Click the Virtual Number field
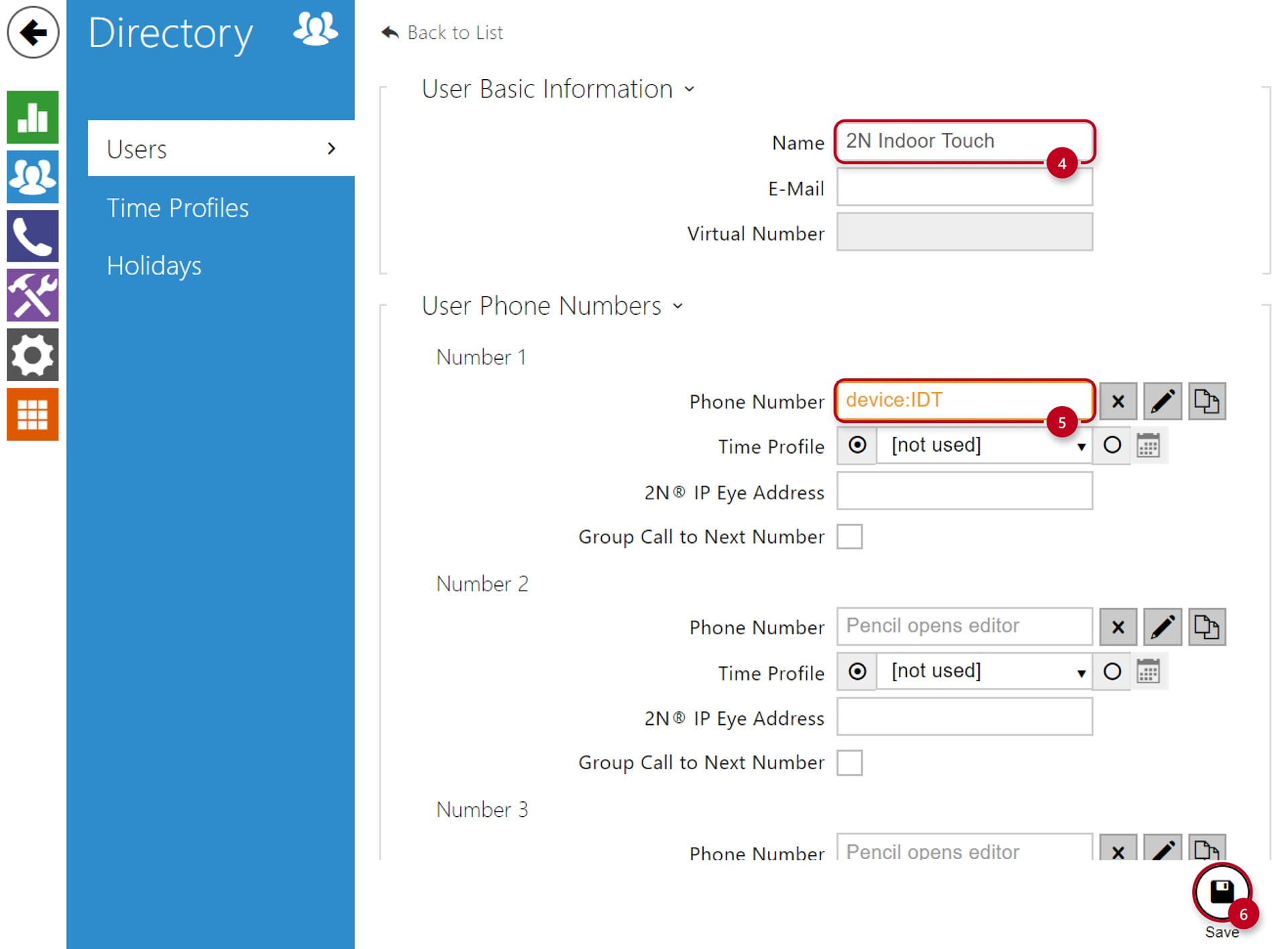The height and width of the screenshot is (949, 1288). [x=964, y=232]
